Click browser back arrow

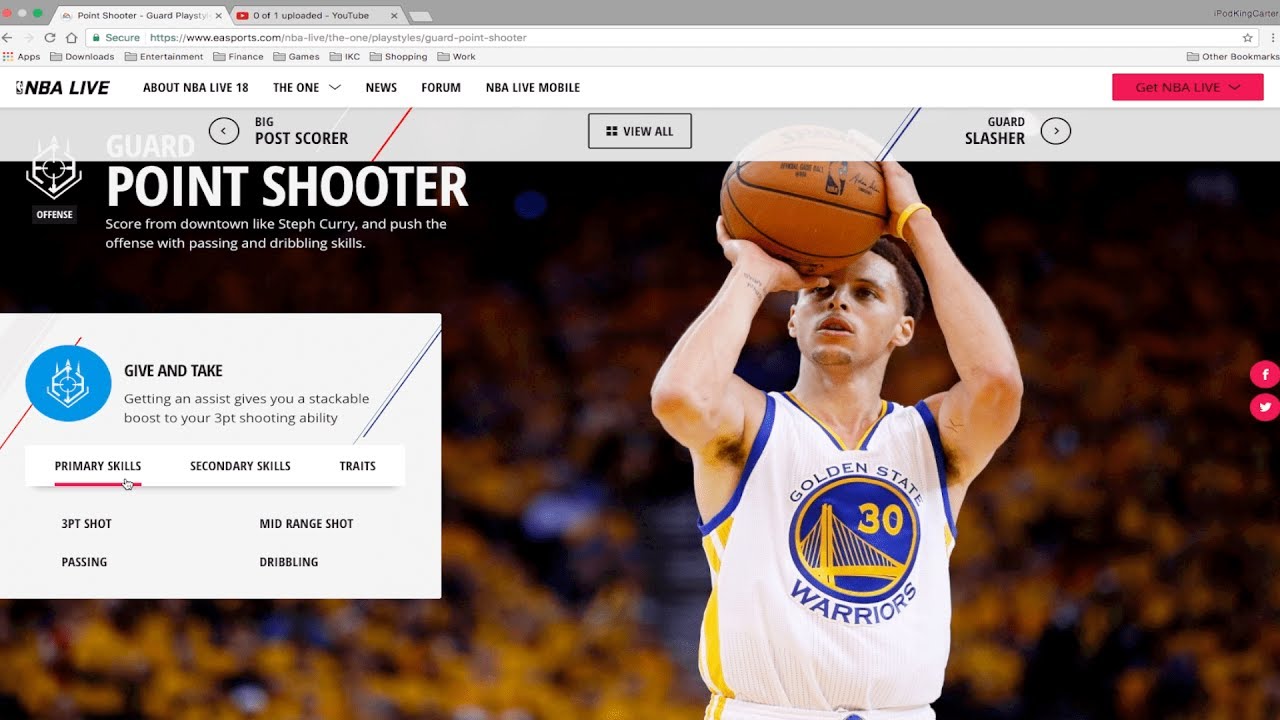tap(8, 37)
